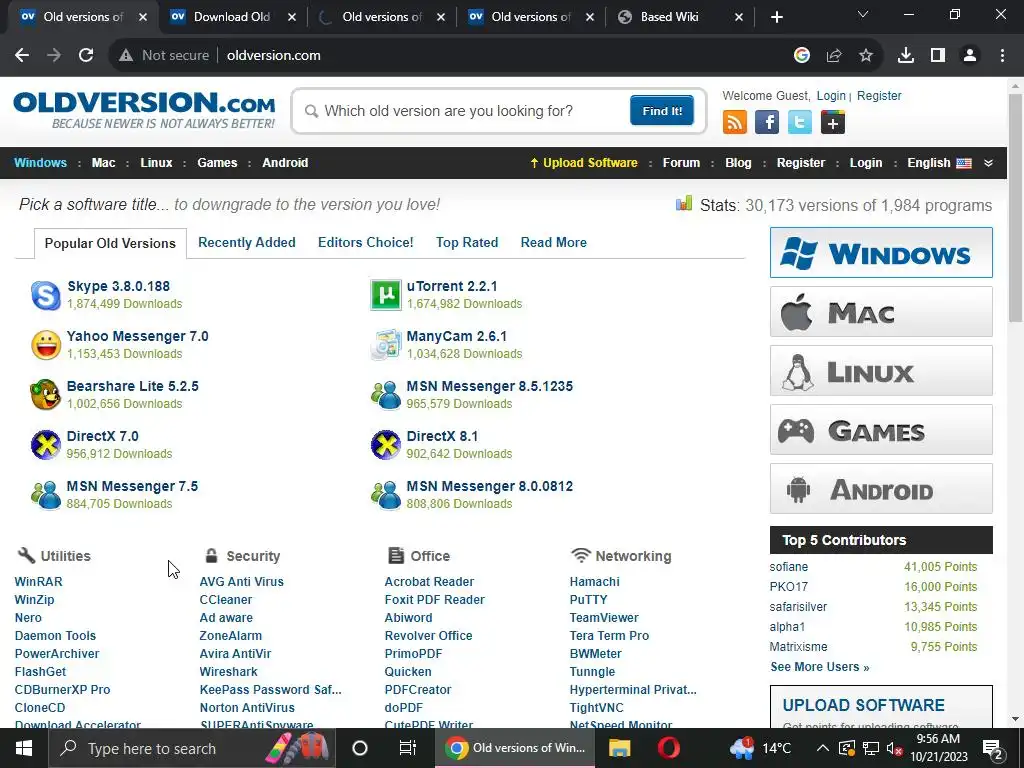Click the Bearshare Lite bear icon

tap(46, 394)
